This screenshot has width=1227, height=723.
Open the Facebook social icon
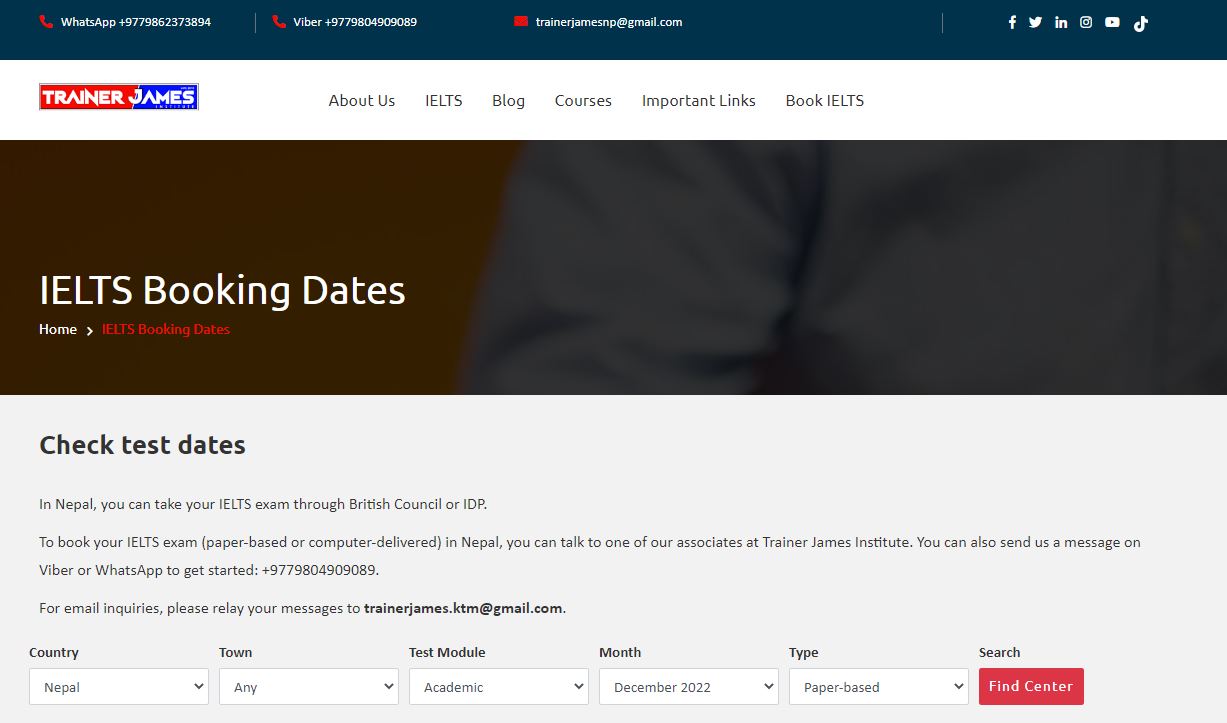(x=1012, y=22)
